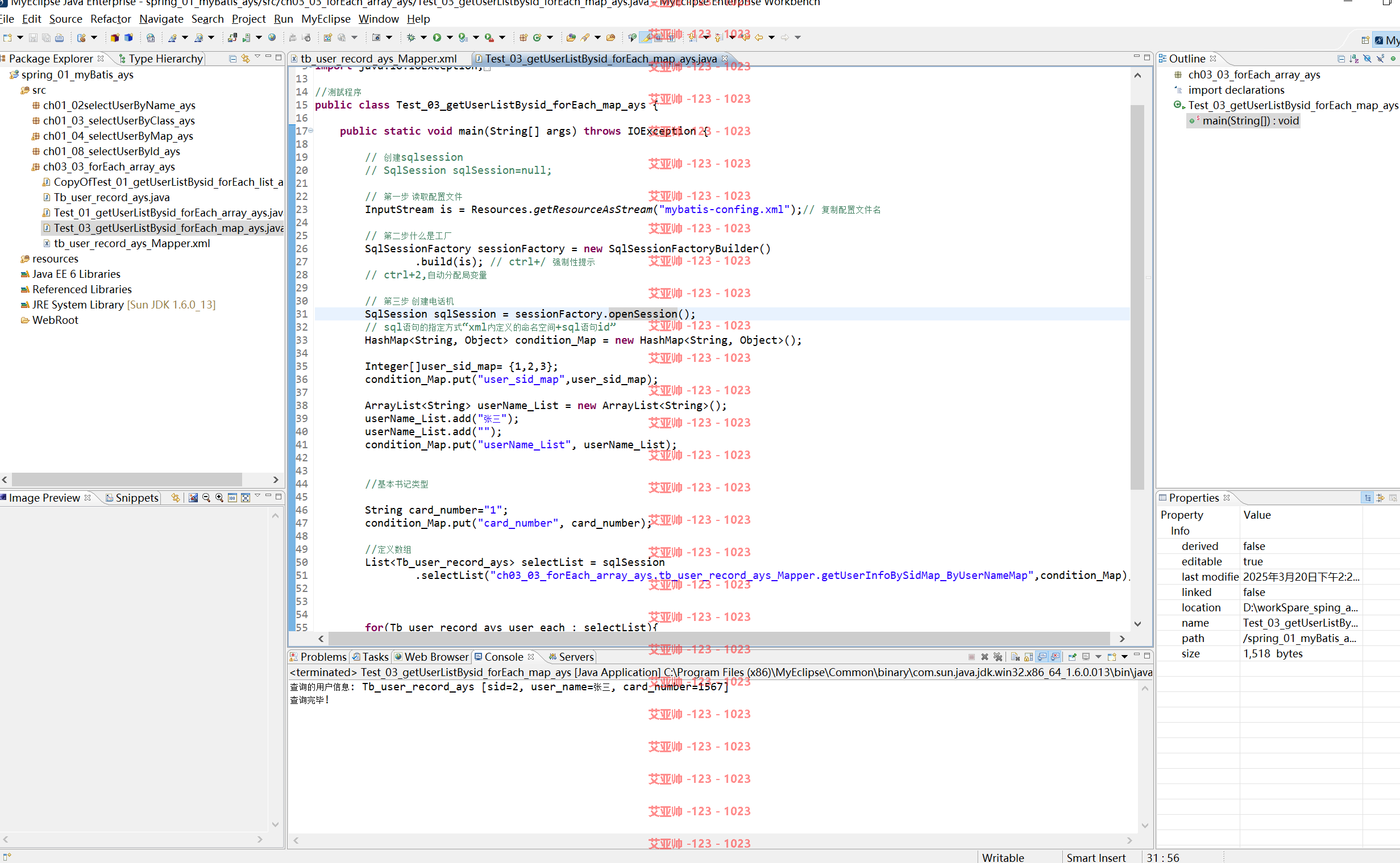Screen dimensions: 1400x863
Task: Click the Open Console icon in Console toolbar
Action: point(1111,657)
